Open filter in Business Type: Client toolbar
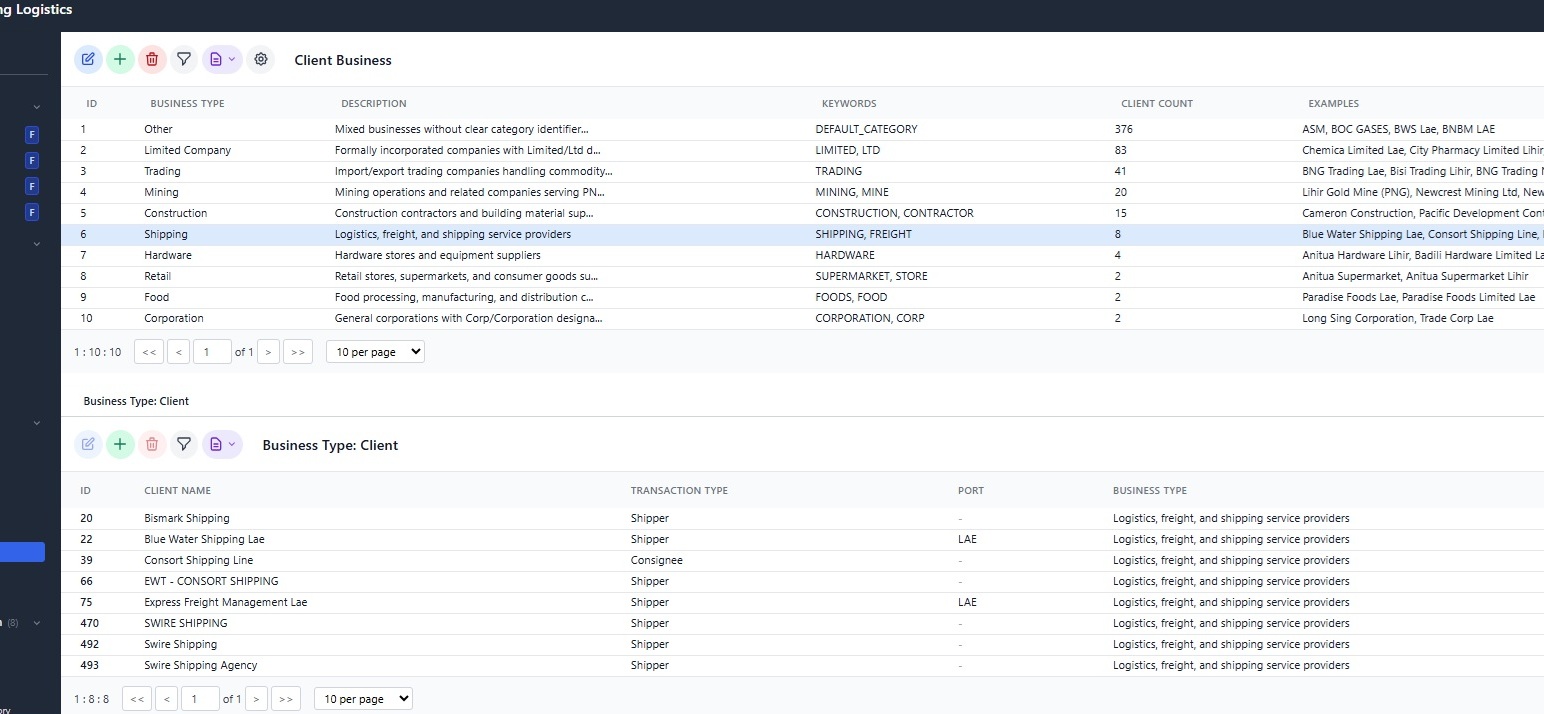 point(184,445)
